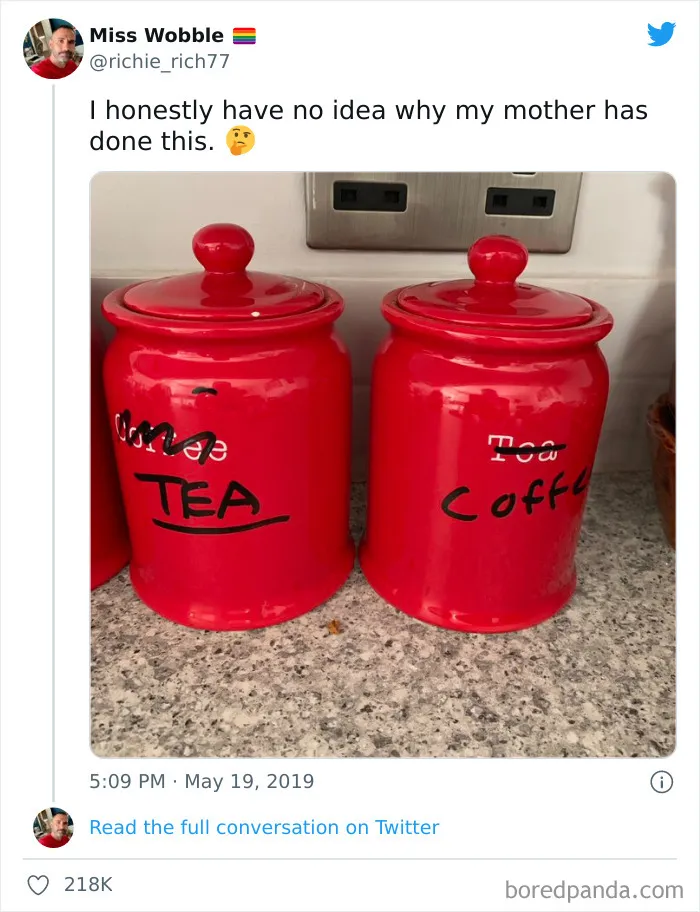700x912 pixels.
Task: Open the Miss Wobble display name
Action: 156,35
